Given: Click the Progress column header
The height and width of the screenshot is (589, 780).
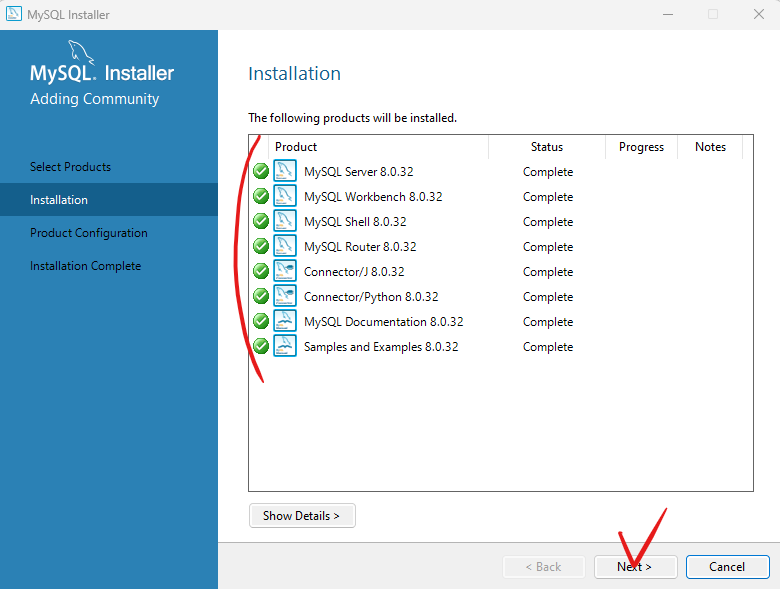Looking at the screenshot, I should point(641,147).
